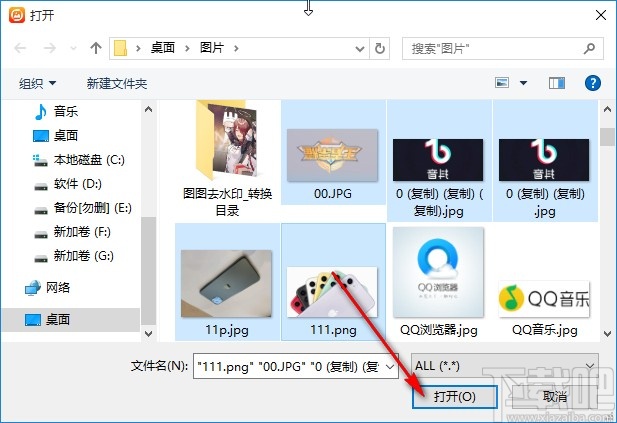
Task: Click the 打开(O) button
Action: 454,397
